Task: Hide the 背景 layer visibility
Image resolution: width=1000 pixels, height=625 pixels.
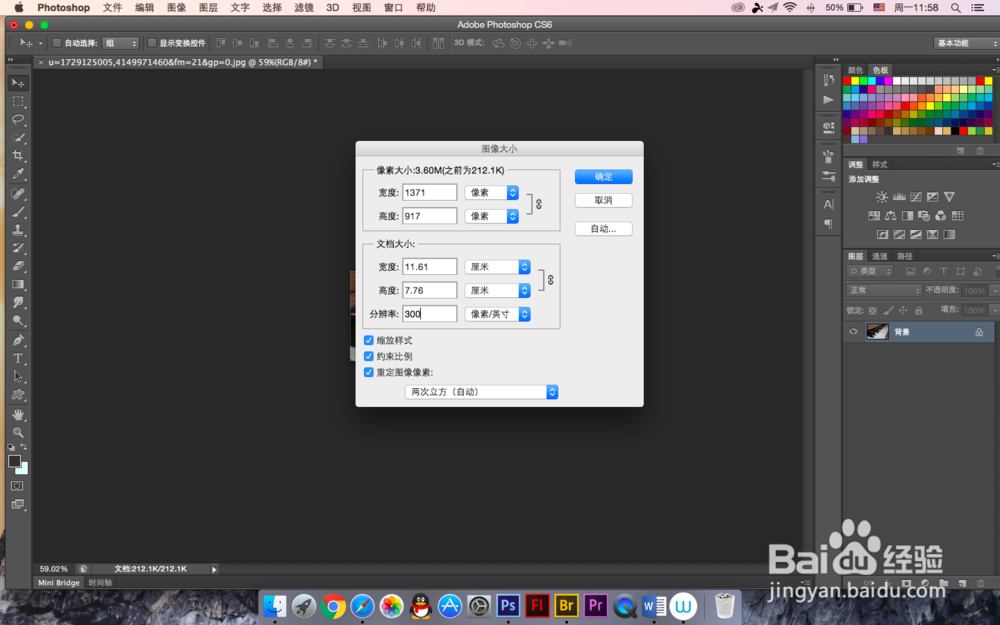Action: [853, 332]
